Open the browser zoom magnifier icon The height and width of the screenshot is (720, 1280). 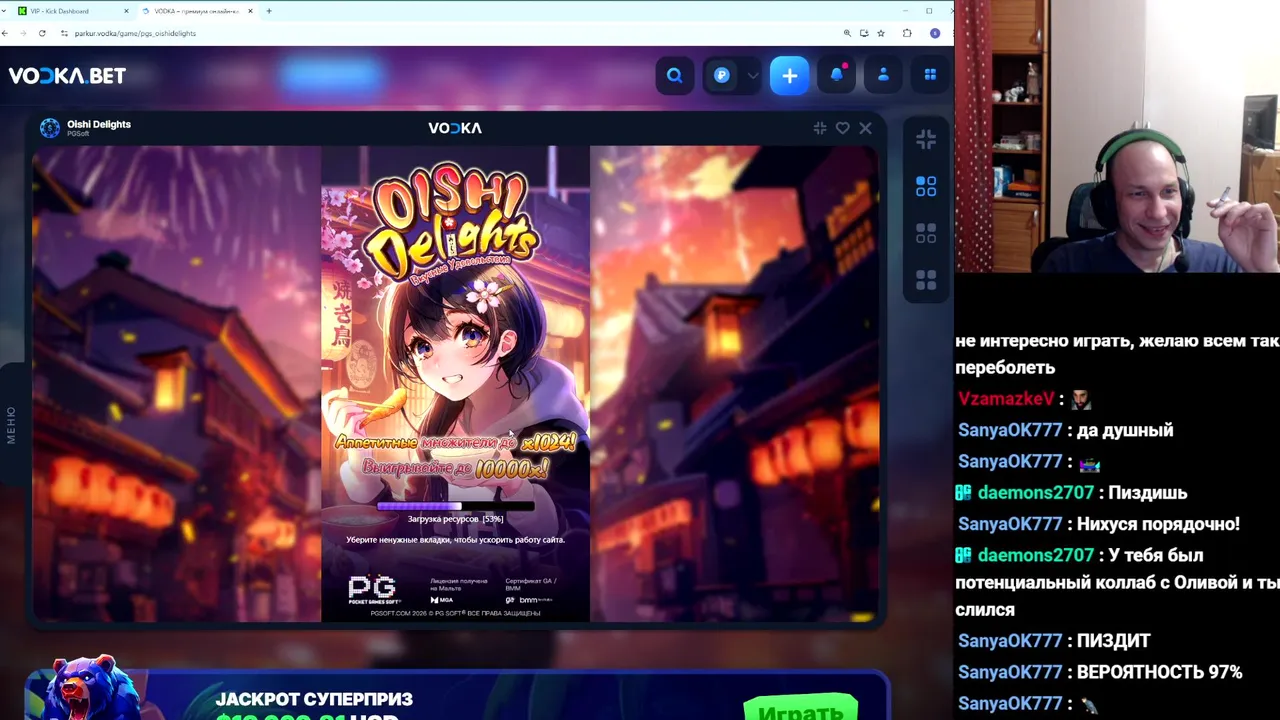coord(847,33)
